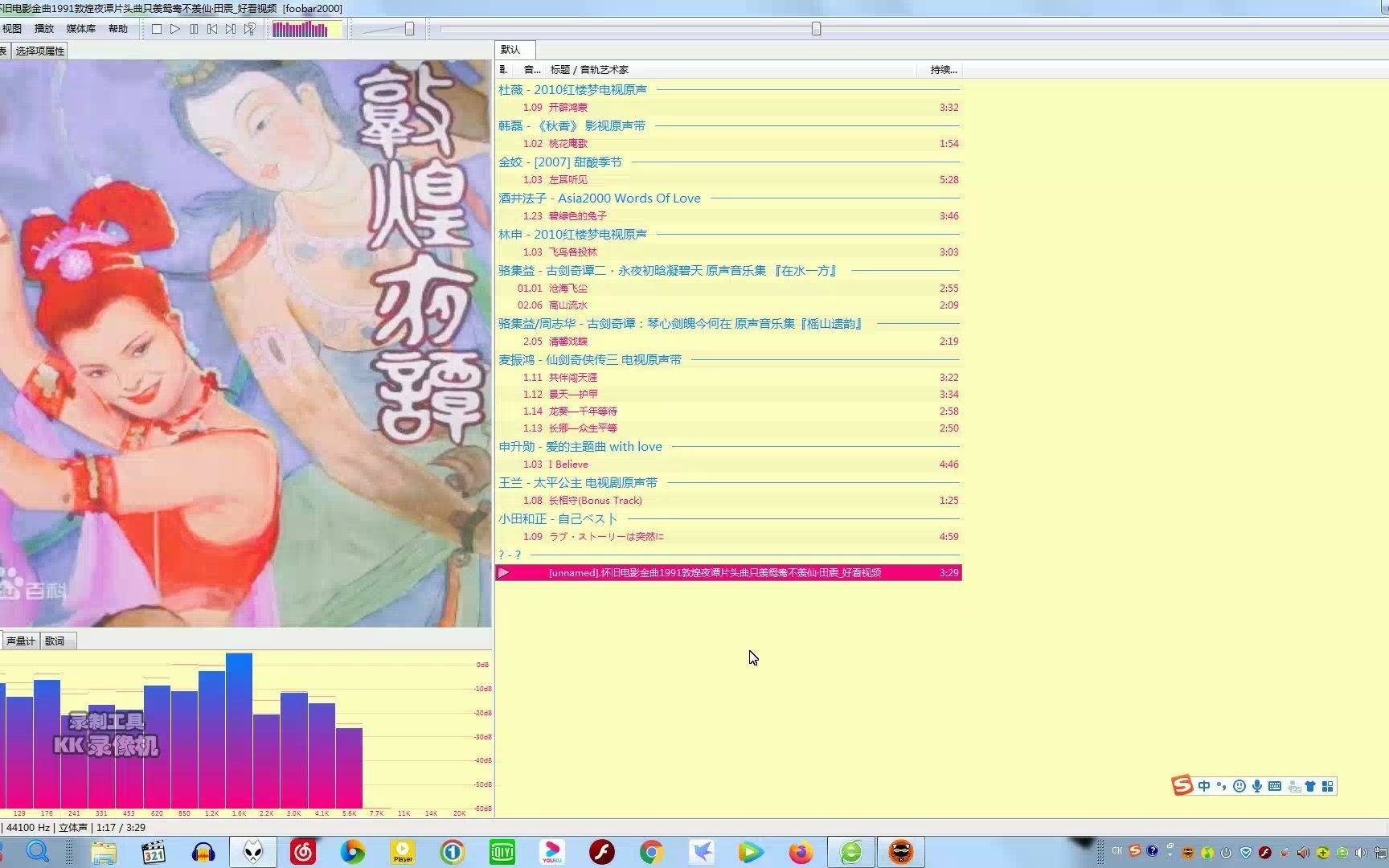Screen dimensions: 1389x868
Task: Open the 帮助 menu
Action: click(118, 29)
